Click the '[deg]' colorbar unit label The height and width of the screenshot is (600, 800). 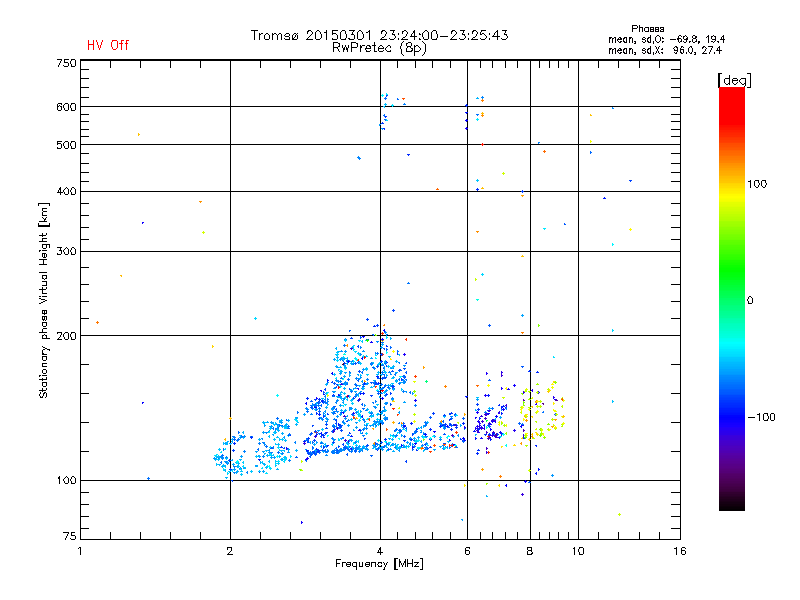pyautogui.click(x=734, y=80)
